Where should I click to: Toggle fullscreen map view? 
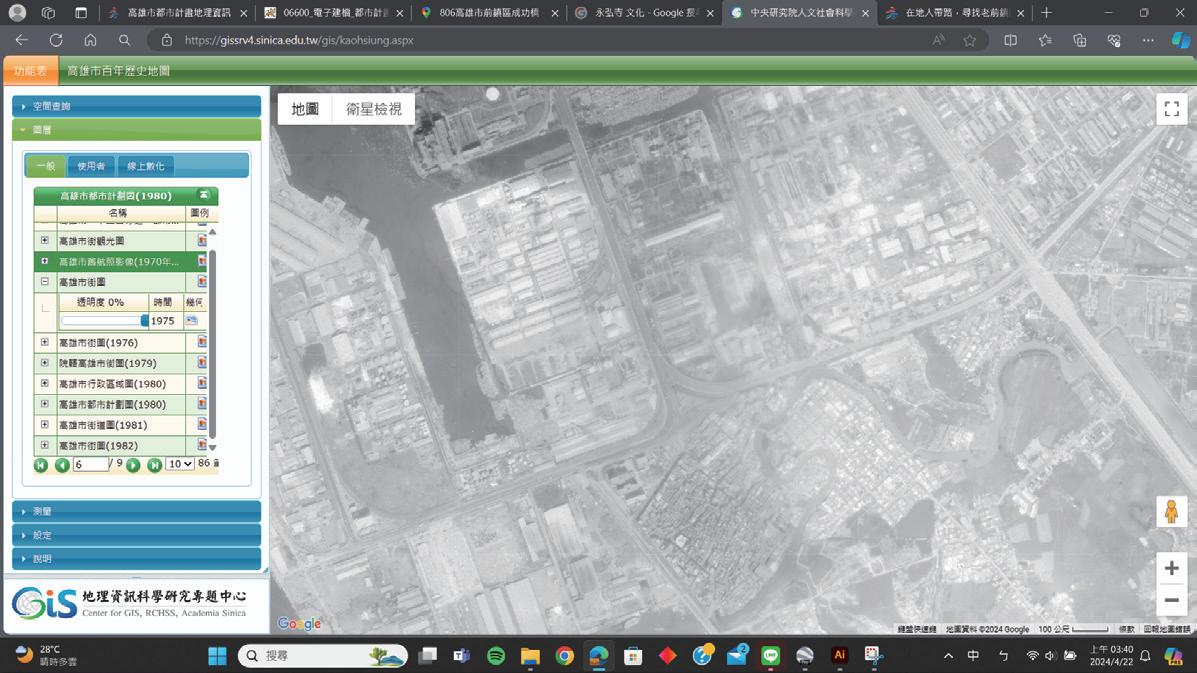pyautogui.click(x=1171, y=109)
